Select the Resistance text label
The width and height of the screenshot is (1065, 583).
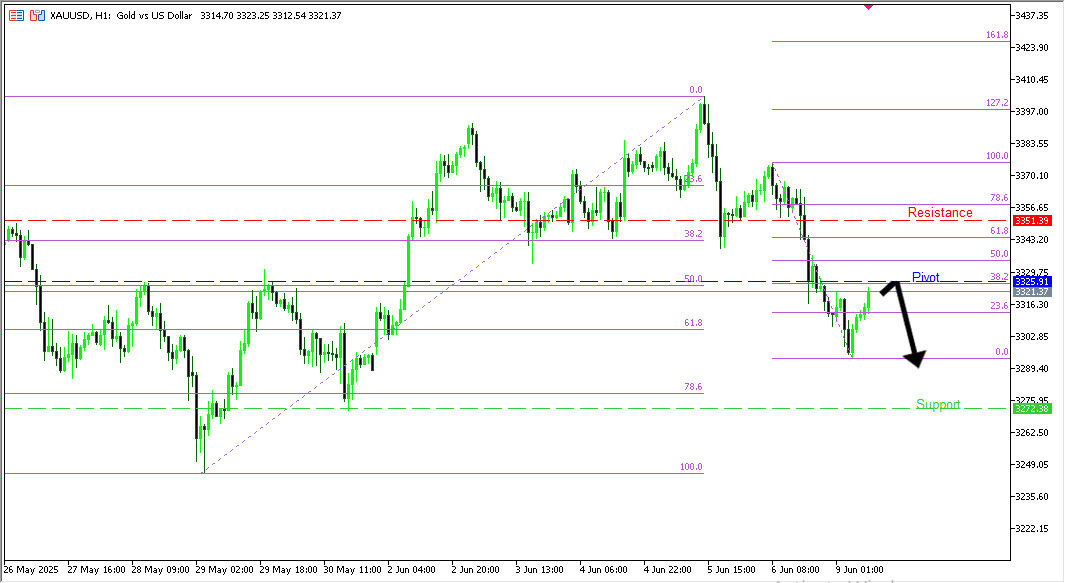pyautogui.click(x=939, y=212)
